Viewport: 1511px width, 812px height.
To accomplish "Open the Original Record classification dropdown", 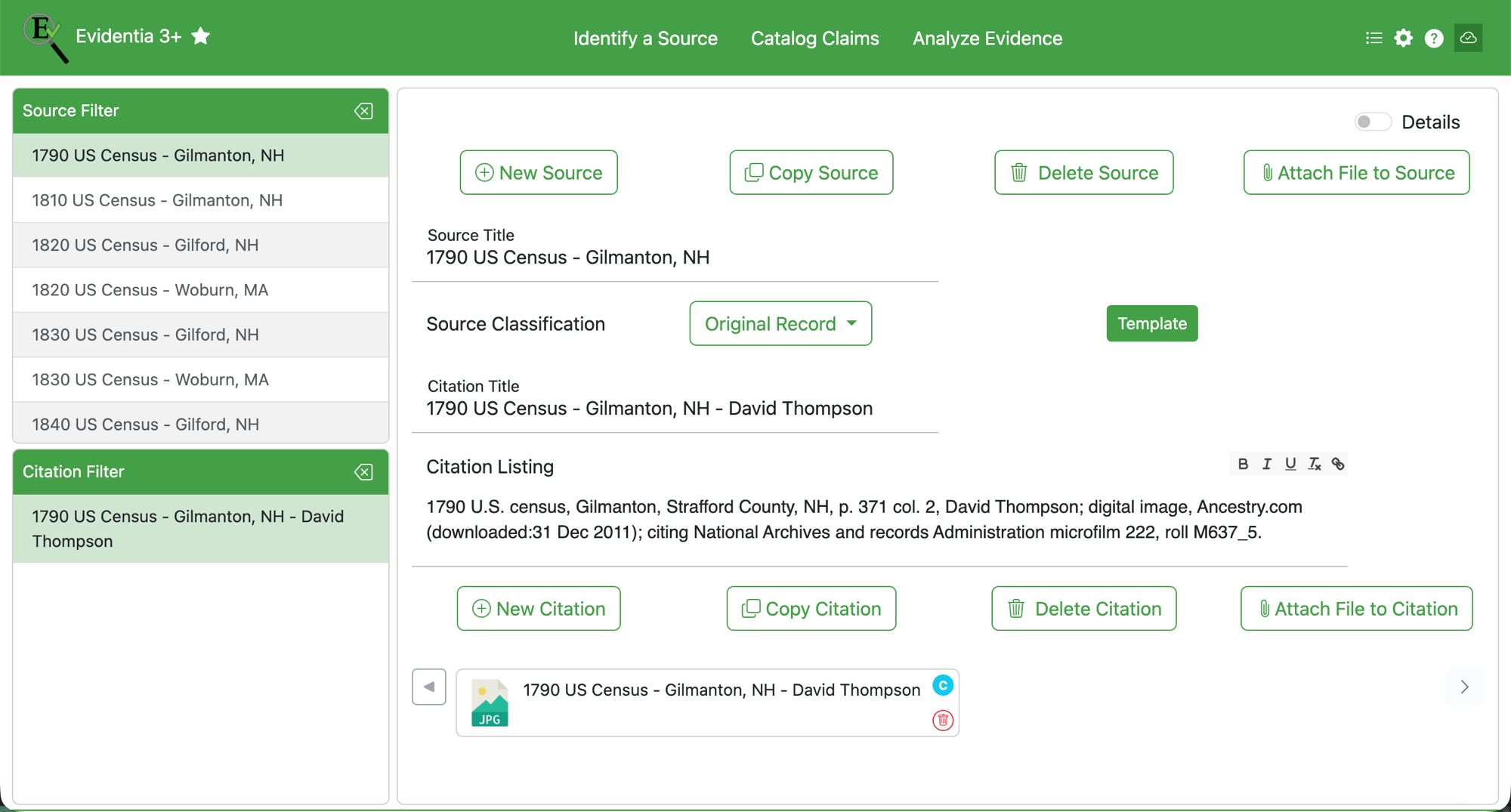I will coord(780,323).
